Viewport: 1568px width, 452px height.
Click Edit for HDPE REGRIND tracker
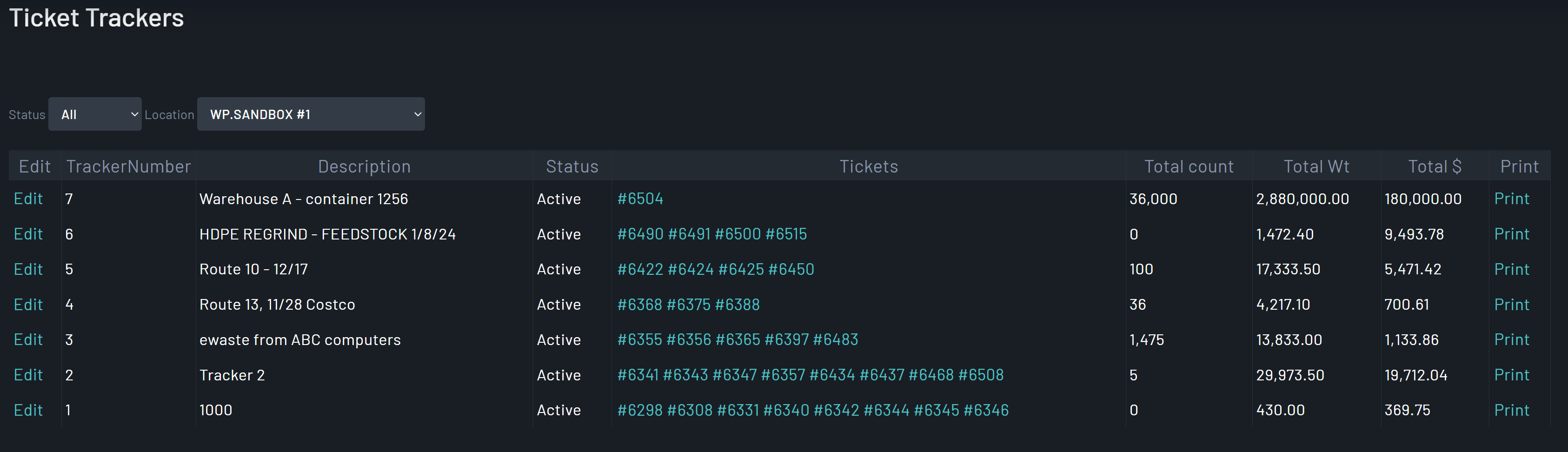point(28,234)
